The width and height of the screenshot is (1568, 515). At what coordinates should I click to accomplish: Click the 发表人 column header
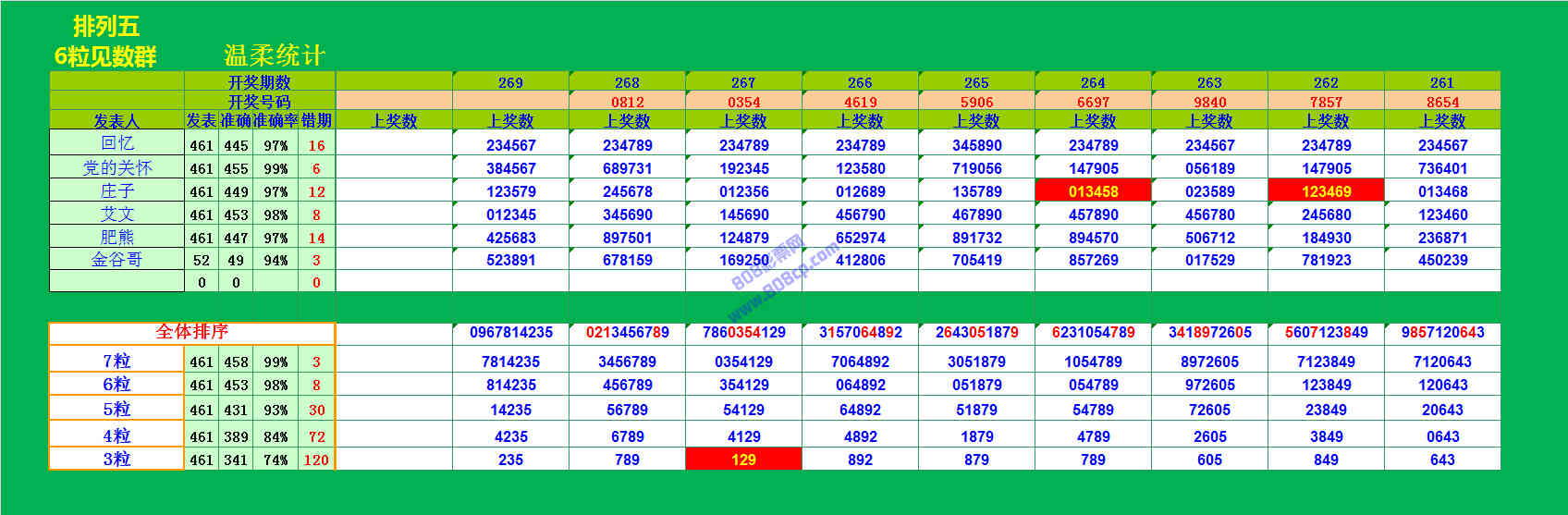coord(116,121)
